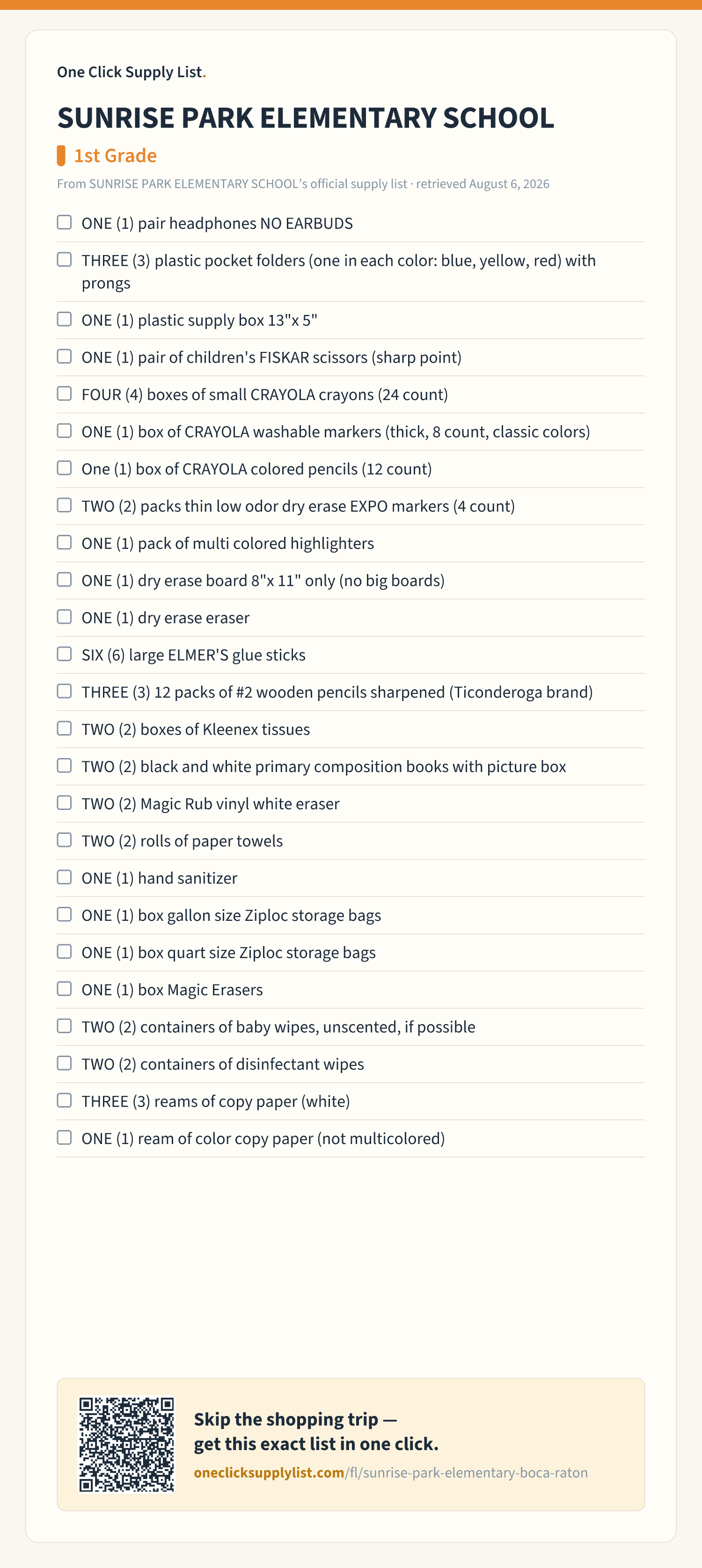Check the Ticonderoga wooden pencils item
This screenshot has width=702, height=1568.
point(64,691)
